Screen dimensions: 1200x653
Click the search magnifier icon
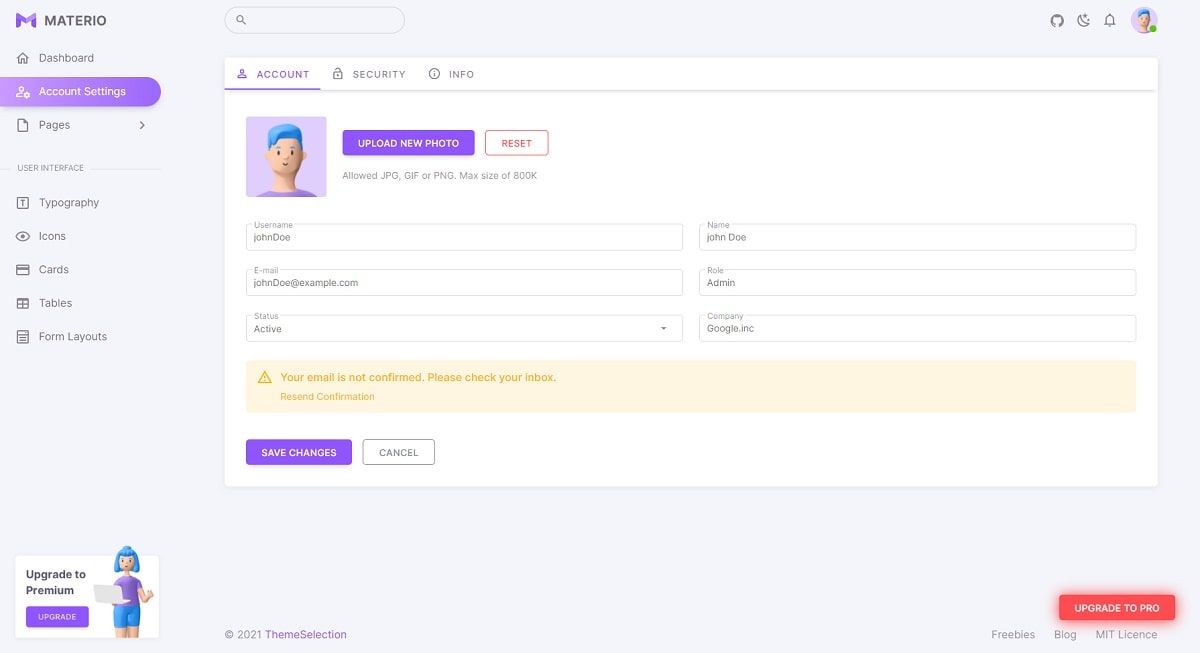coord(240,19)
